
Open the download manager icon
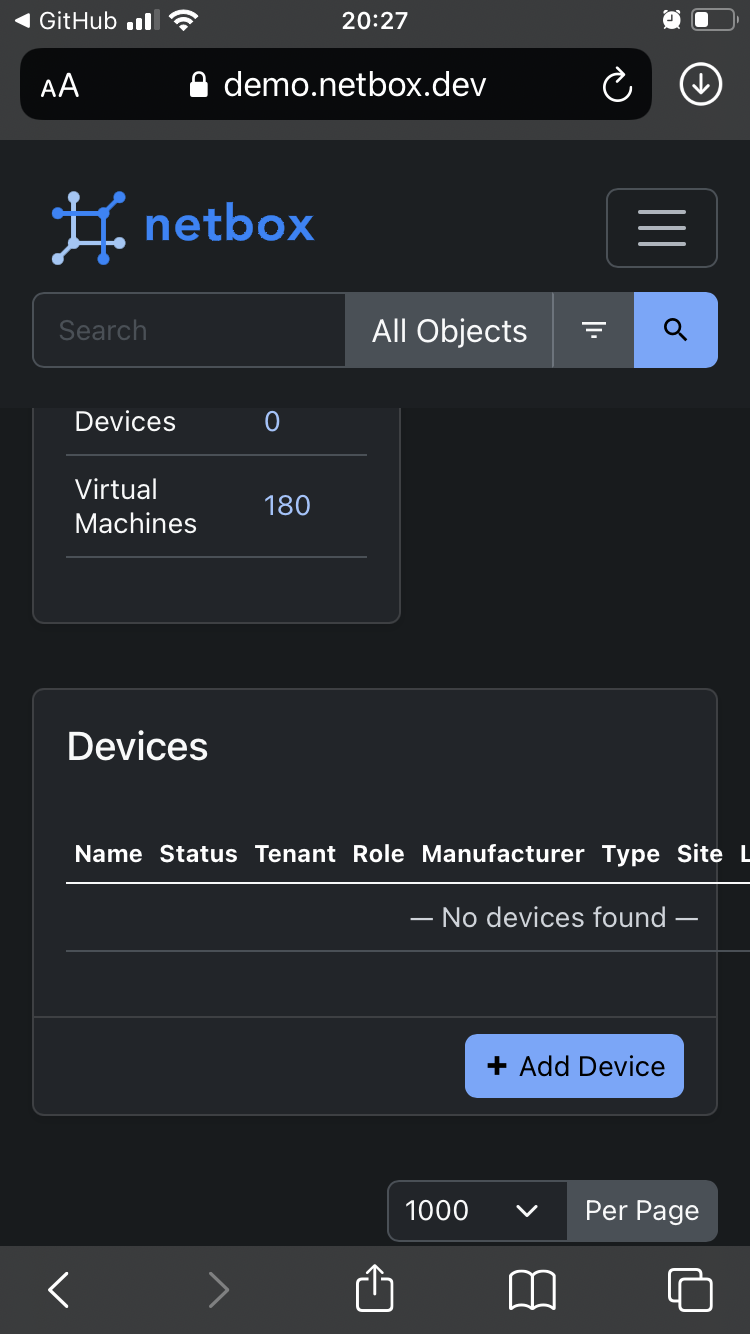[x=700, y=84]
